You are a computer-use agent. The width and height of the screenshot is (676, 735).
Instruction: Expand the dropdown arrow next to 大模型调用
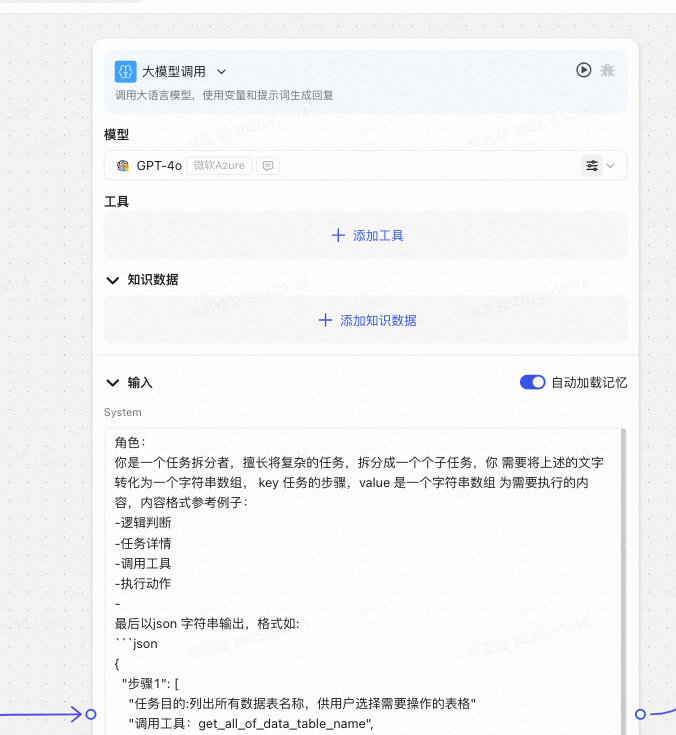point(221,72)
